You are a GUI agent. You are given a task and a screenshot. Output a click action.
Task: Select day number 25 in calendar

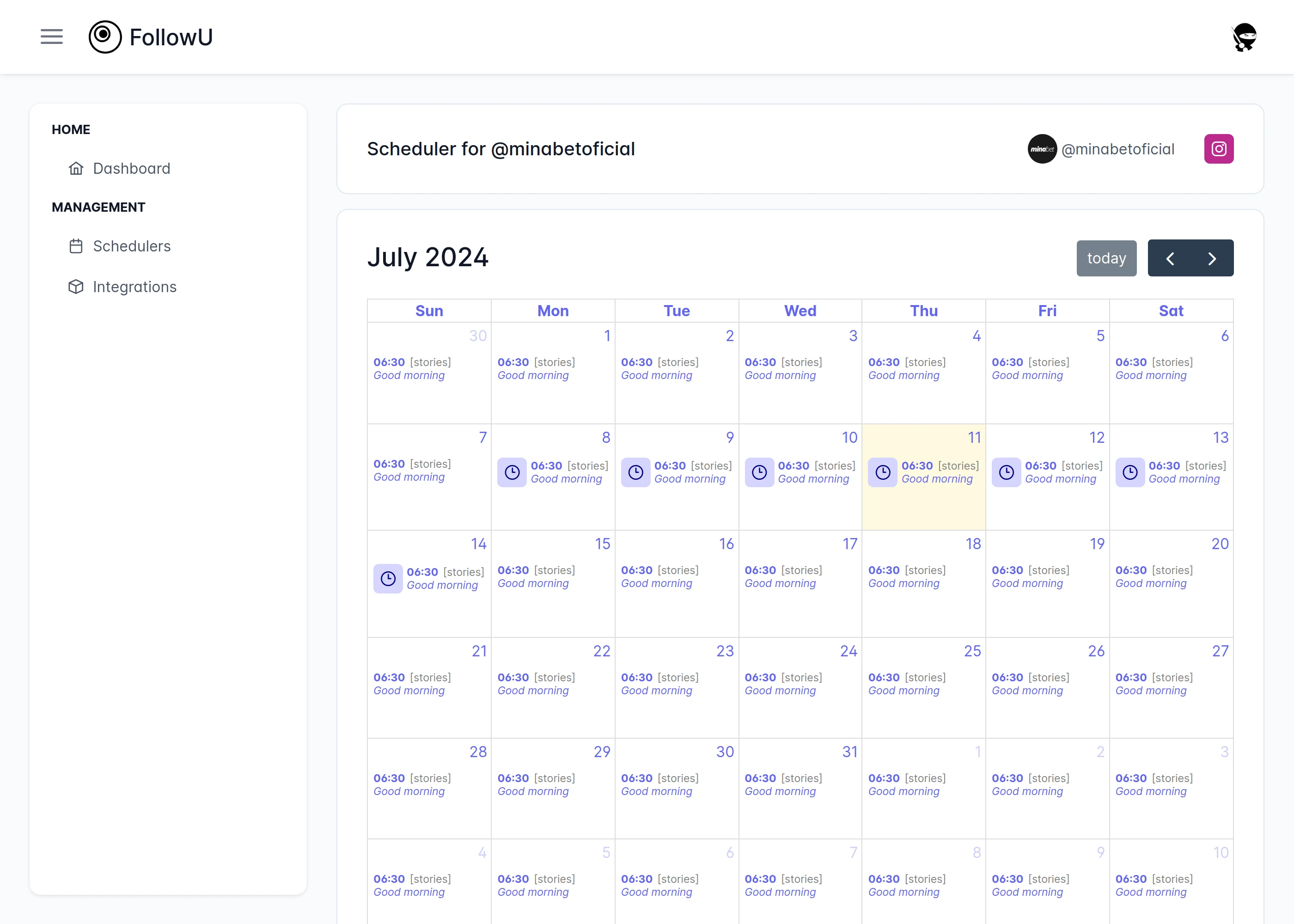coord(972,651)
